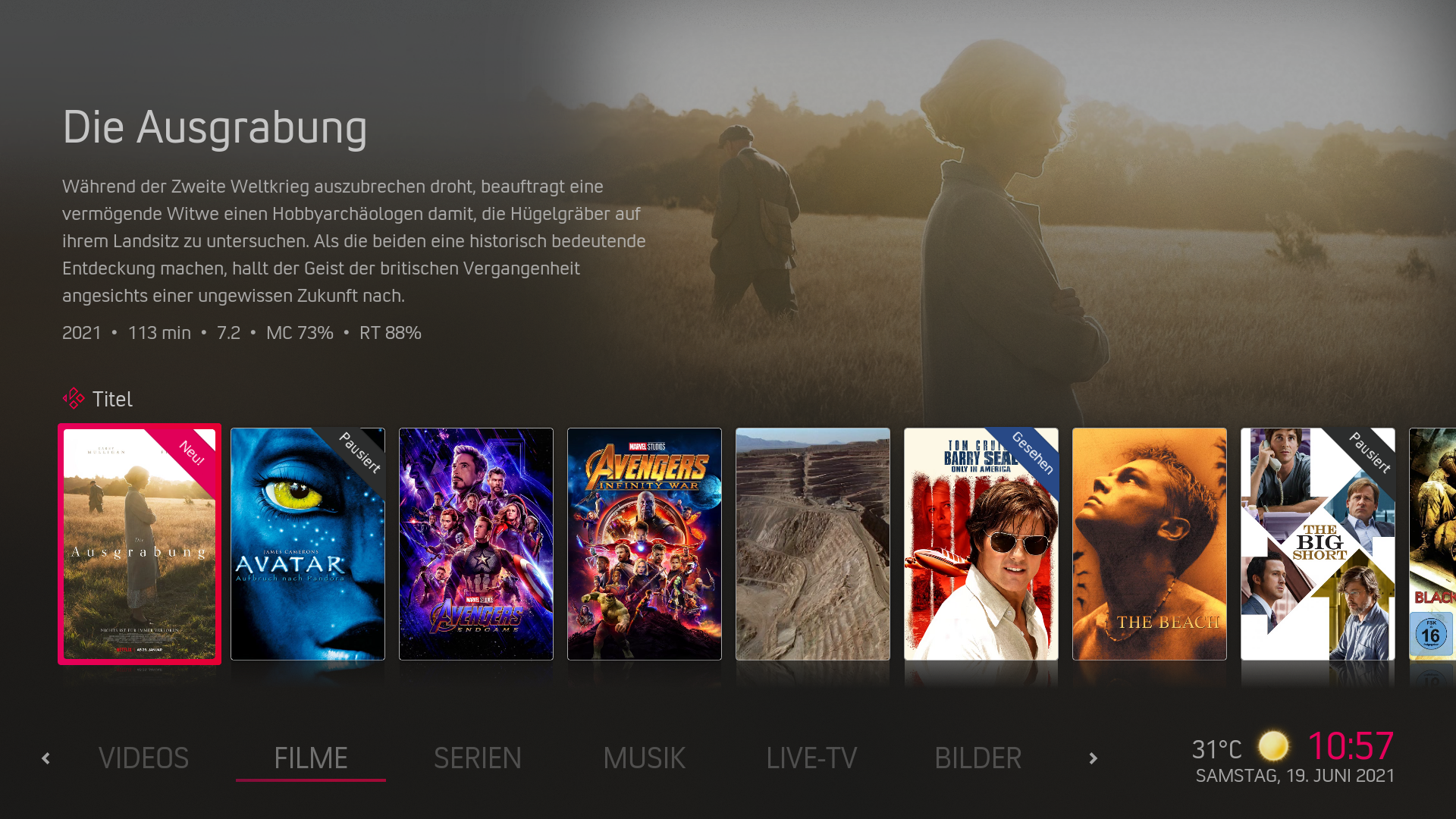Viewport: 1456px width, 819px height.
Task: Open the LIVE-TV section
Action: tap(811, 758)
